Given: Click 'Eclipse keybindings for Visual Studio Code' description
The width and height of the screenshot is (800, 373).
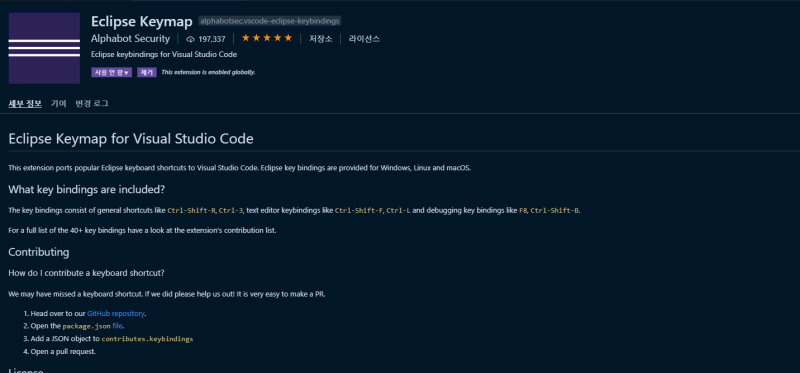Looking at the screenshot, I should point(164,54).
